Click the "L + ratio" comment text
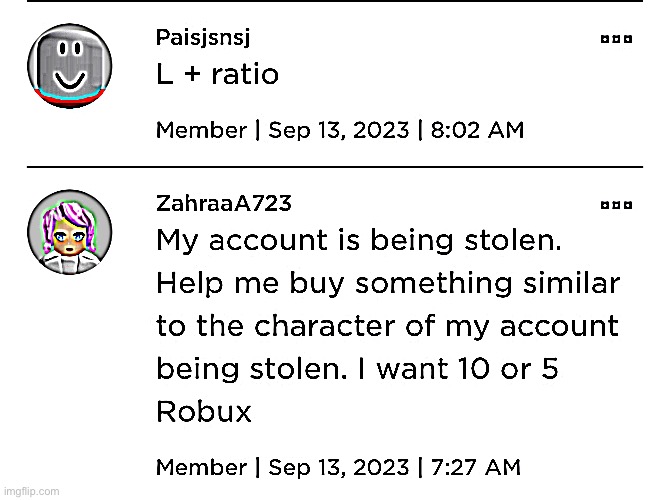Screen dimensions: 669x500 (x=217, y=75)
